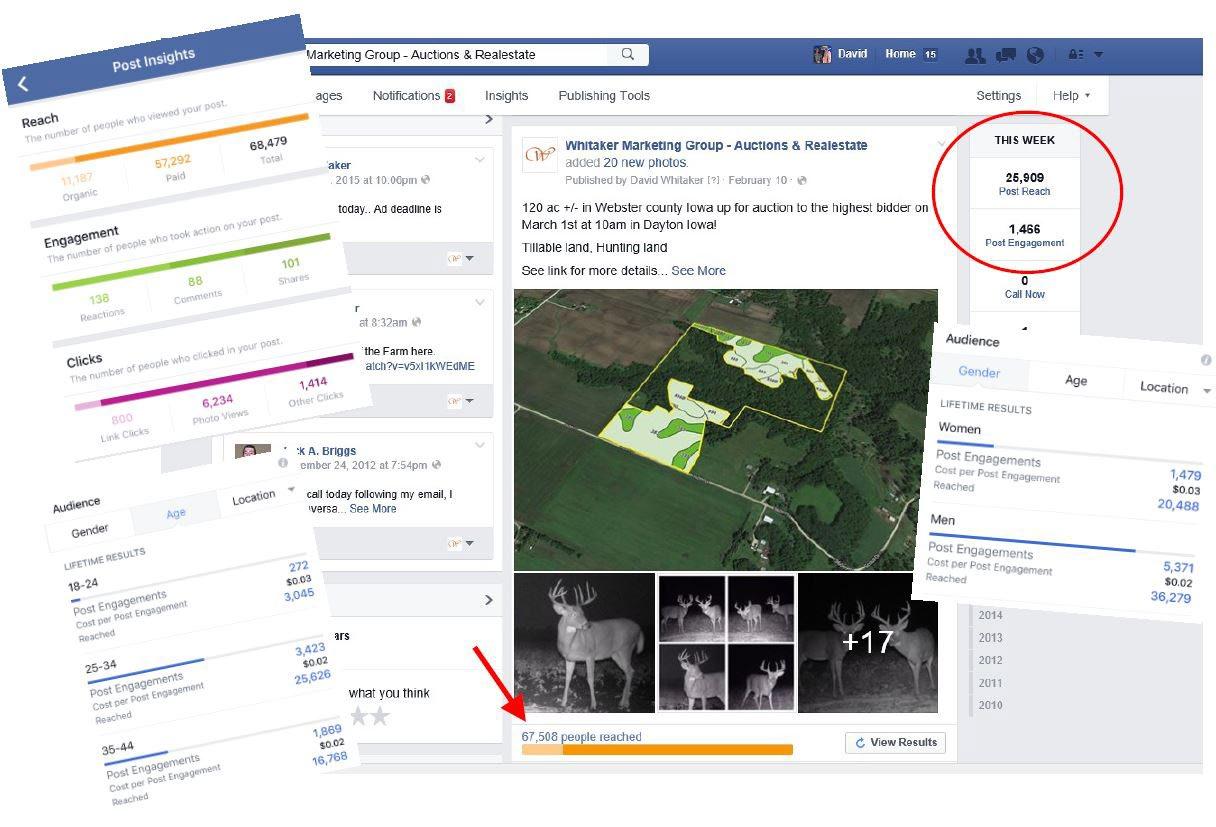Click the orange Reach bar in Post Insights
The height and width of the screenshot is (827, 1216).
170,143
